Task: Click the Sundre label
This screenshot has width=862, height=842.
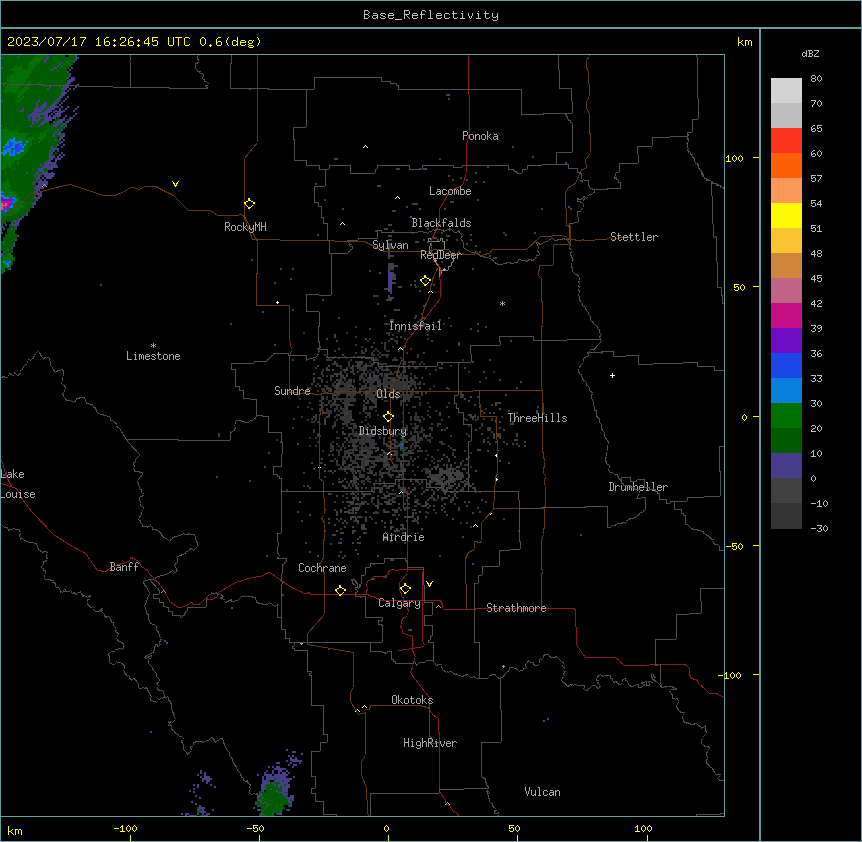Action: pos(292,391)
